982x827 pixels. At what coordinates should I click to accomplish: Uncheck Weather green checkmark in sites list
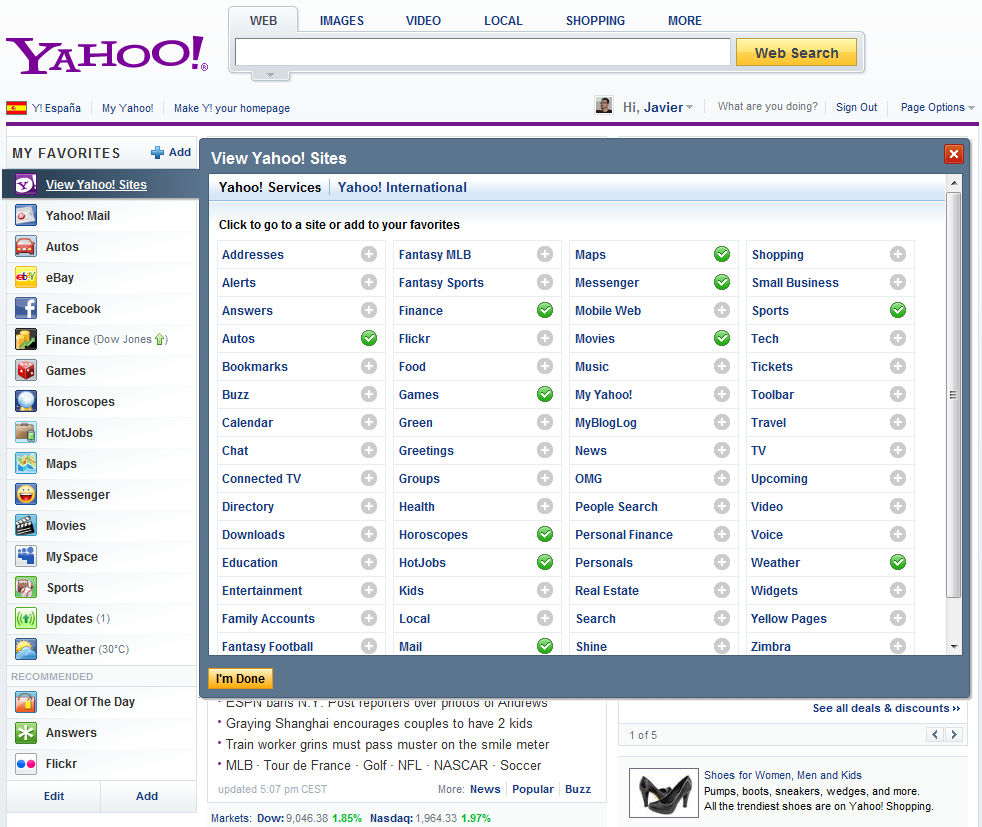(898, 562)
